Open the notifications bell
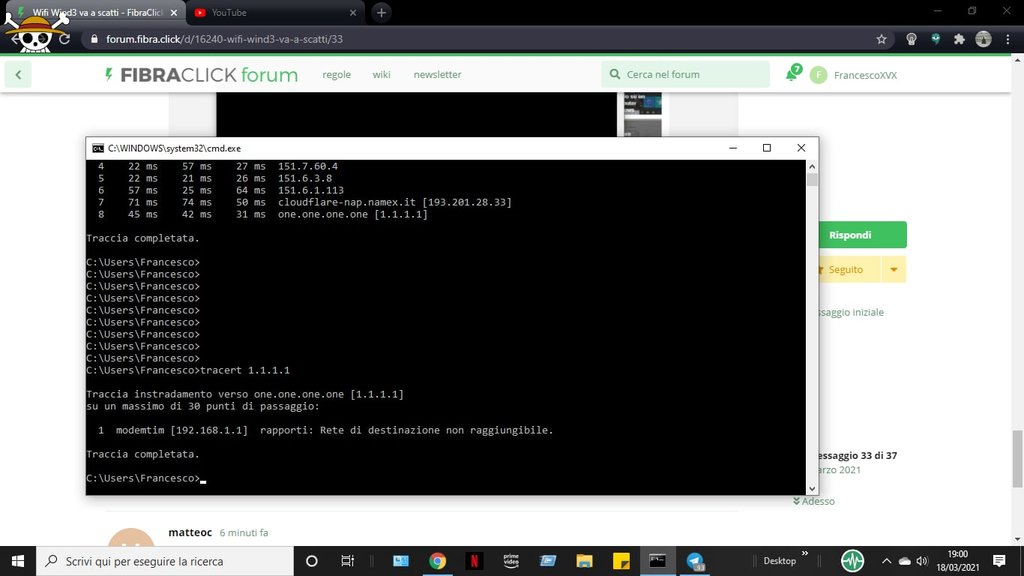Image resolution: width=1024 pixels, height=576 pixels. [x=793, y=73]
